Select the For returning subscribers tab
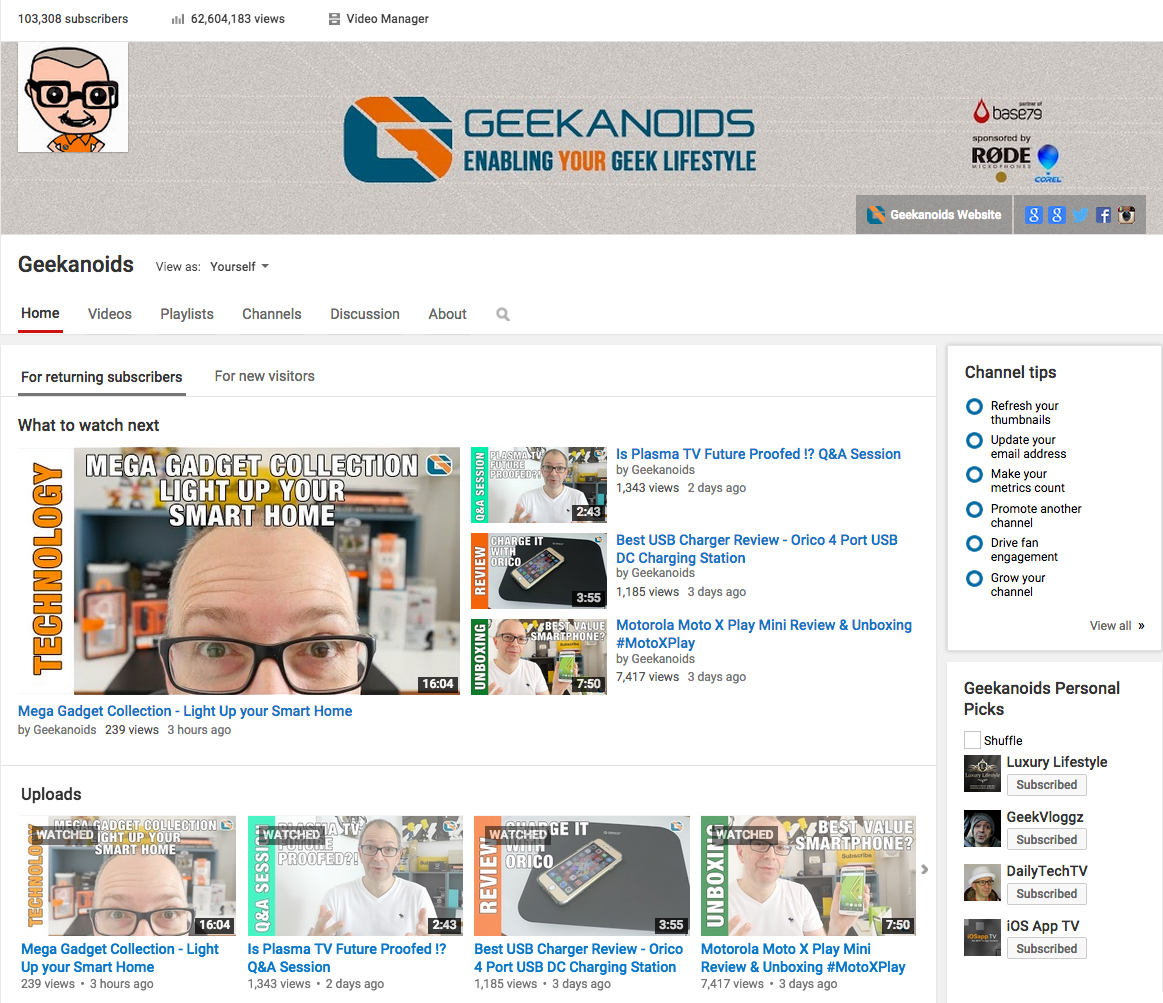This screenshot has width=1163, height=1003. [102, 377]
